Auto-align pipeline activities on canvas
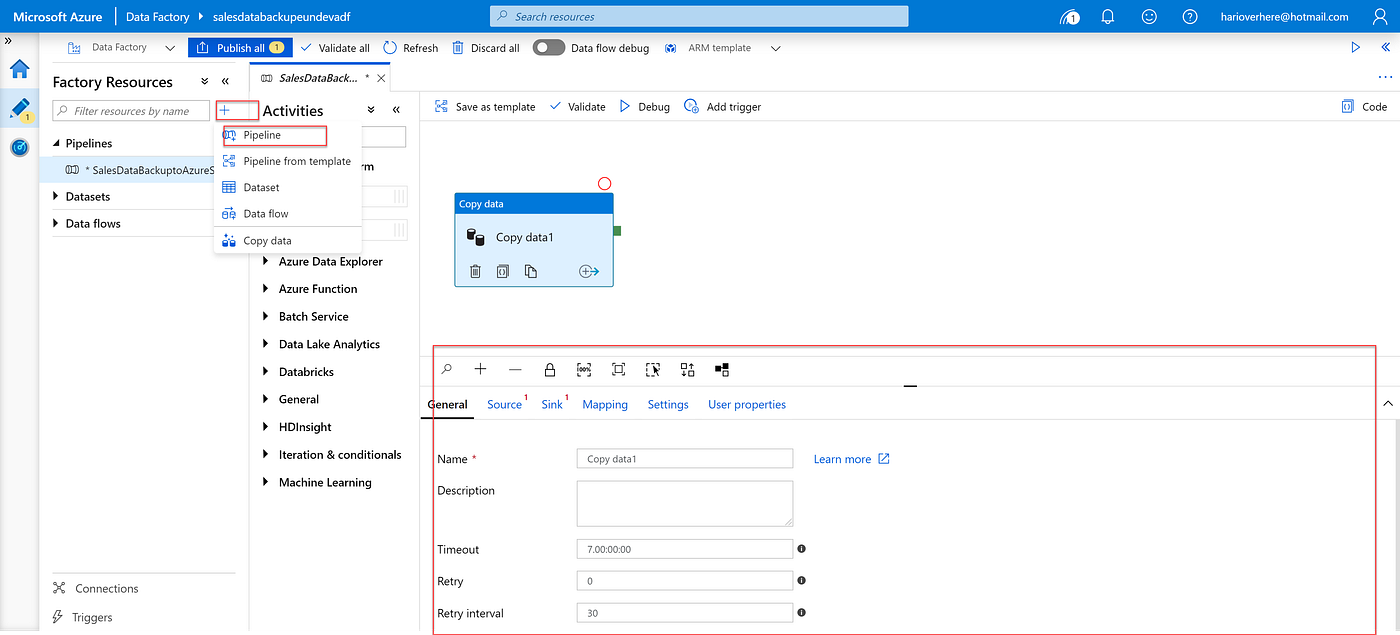The height and width of the screenshot is (635, 1400). pos(687,369)
